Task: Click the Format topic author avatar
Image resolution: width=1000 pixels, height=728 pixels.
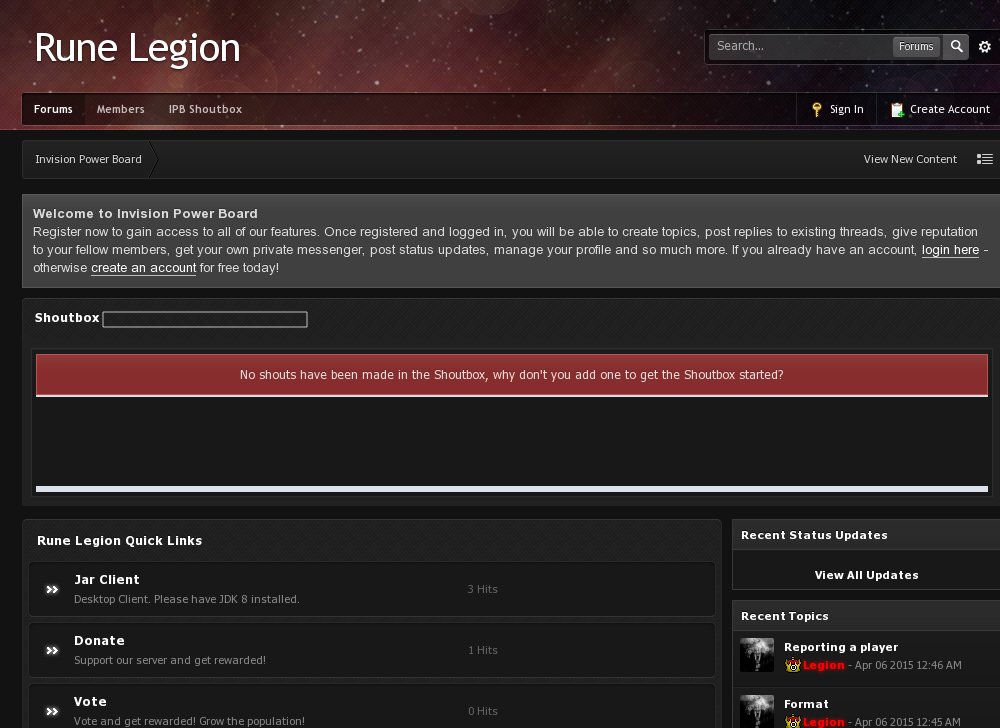Action: pyautogui.click(x=757, y=711)
